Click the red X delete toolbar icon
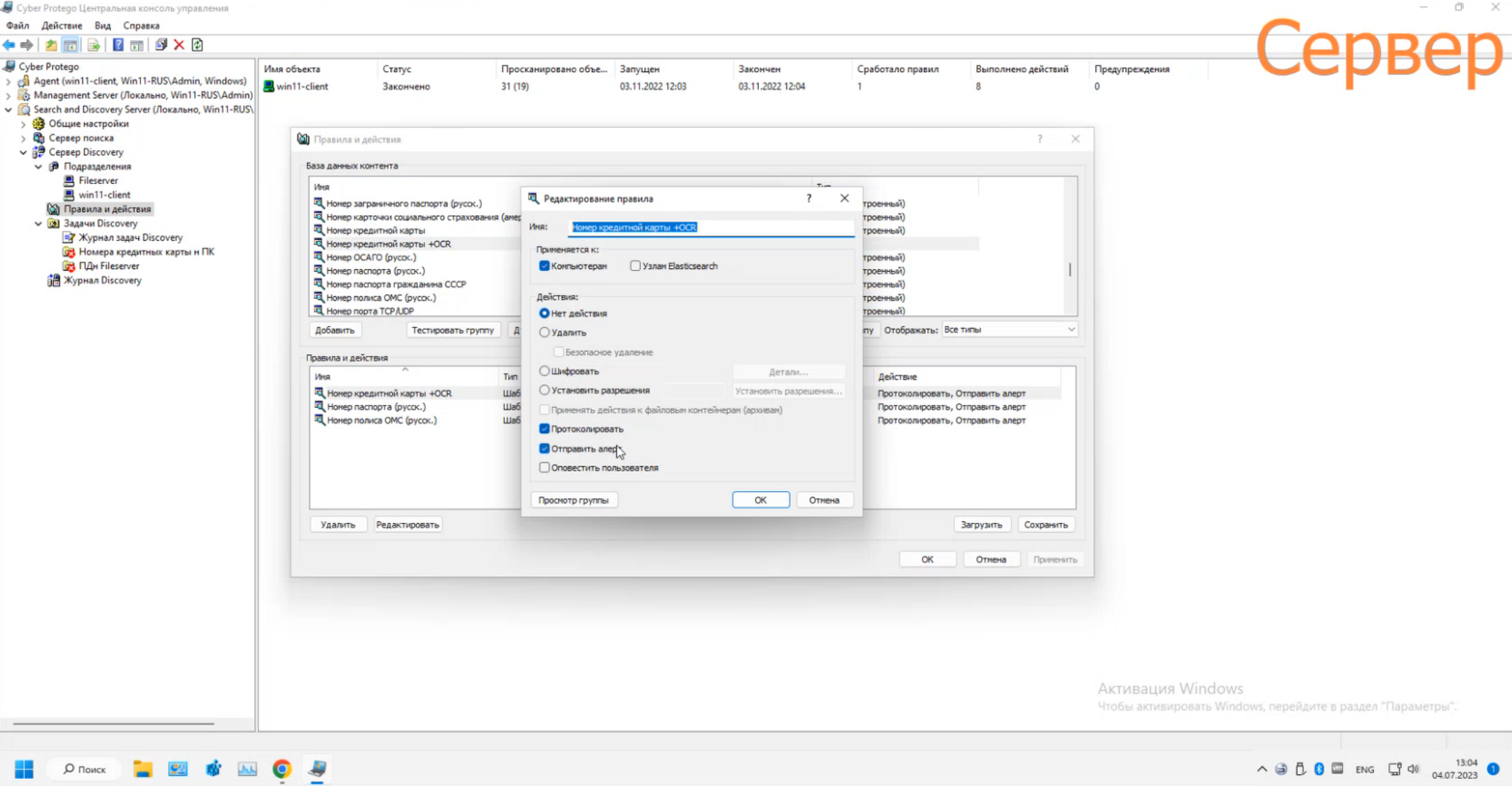The height and width of the screenshot is (786, 1512). pos(179,45)
